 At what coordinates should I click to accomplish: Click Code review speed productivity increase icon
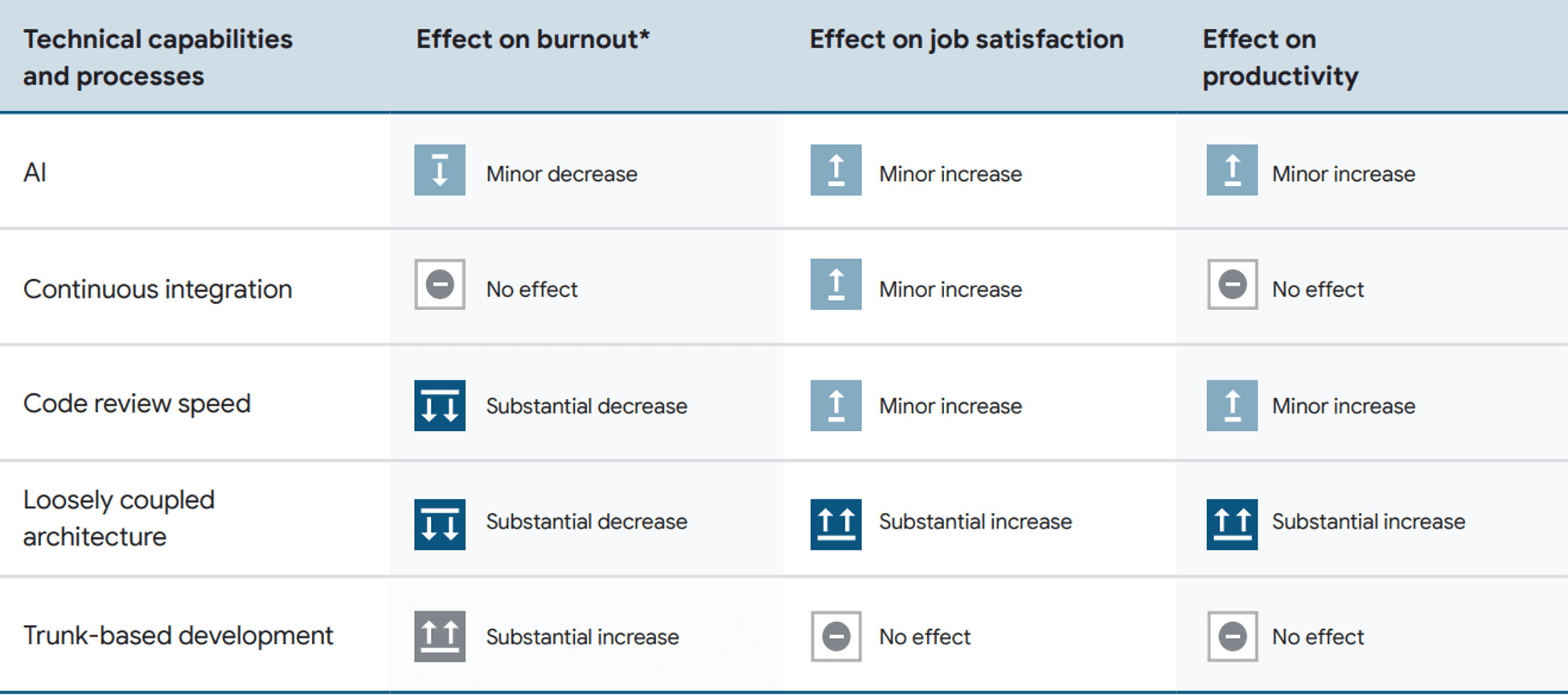pyautogui.click(x=1232, y=405)
